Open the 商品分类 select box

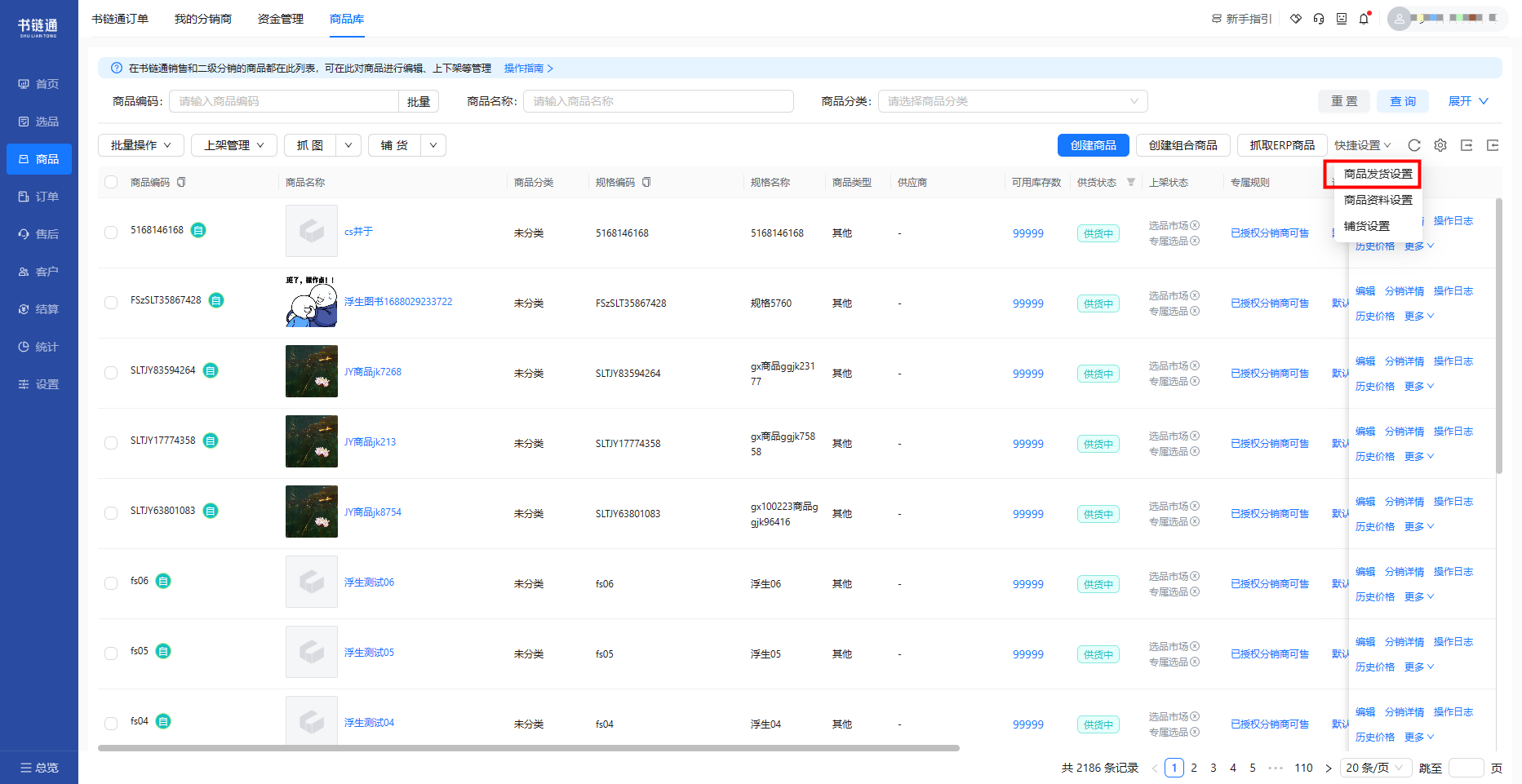(1013, 101)
